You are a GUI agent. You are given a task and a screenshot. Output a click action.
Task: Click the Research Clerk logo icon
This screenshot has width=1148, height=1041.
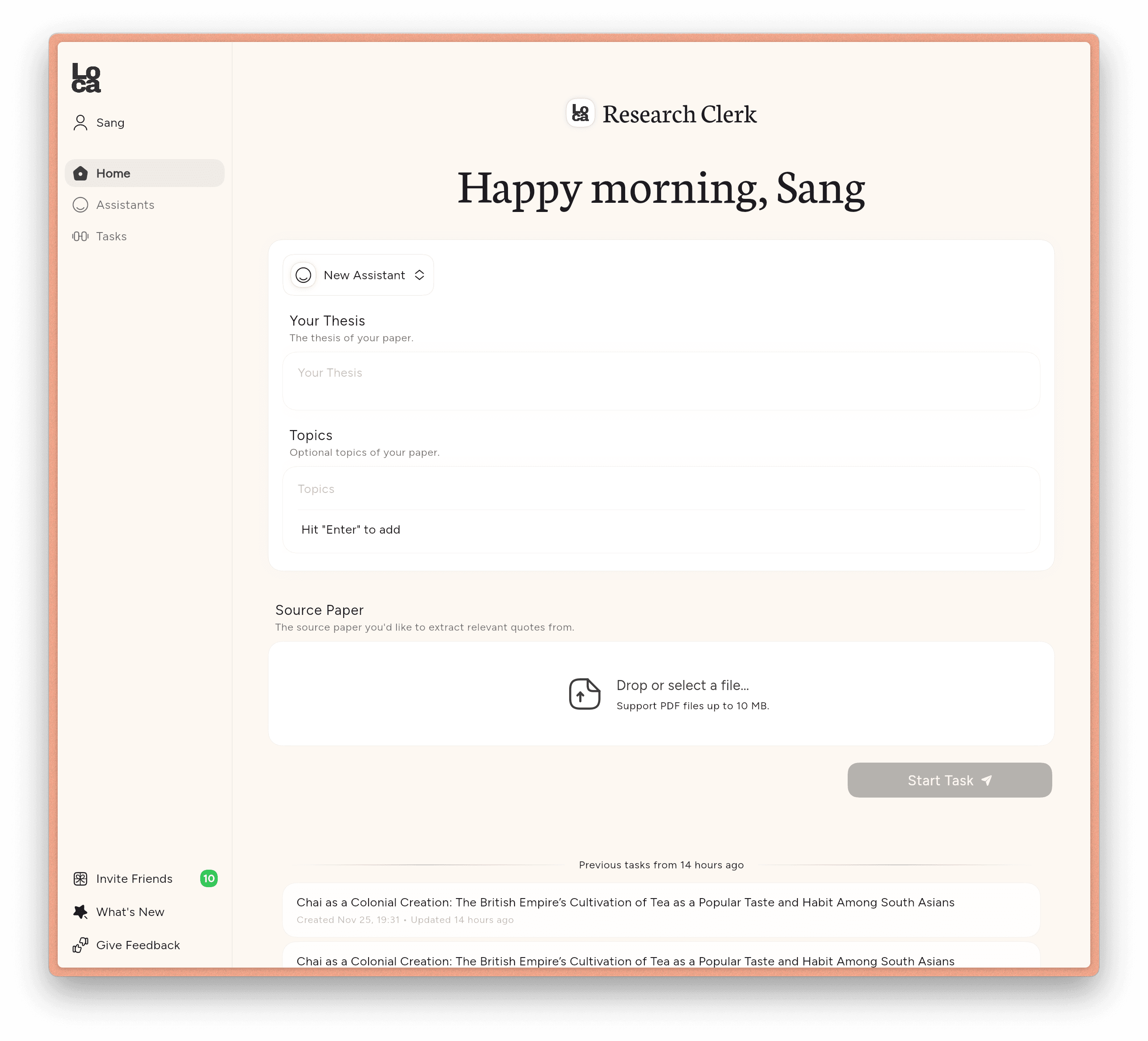click(580, 113)
